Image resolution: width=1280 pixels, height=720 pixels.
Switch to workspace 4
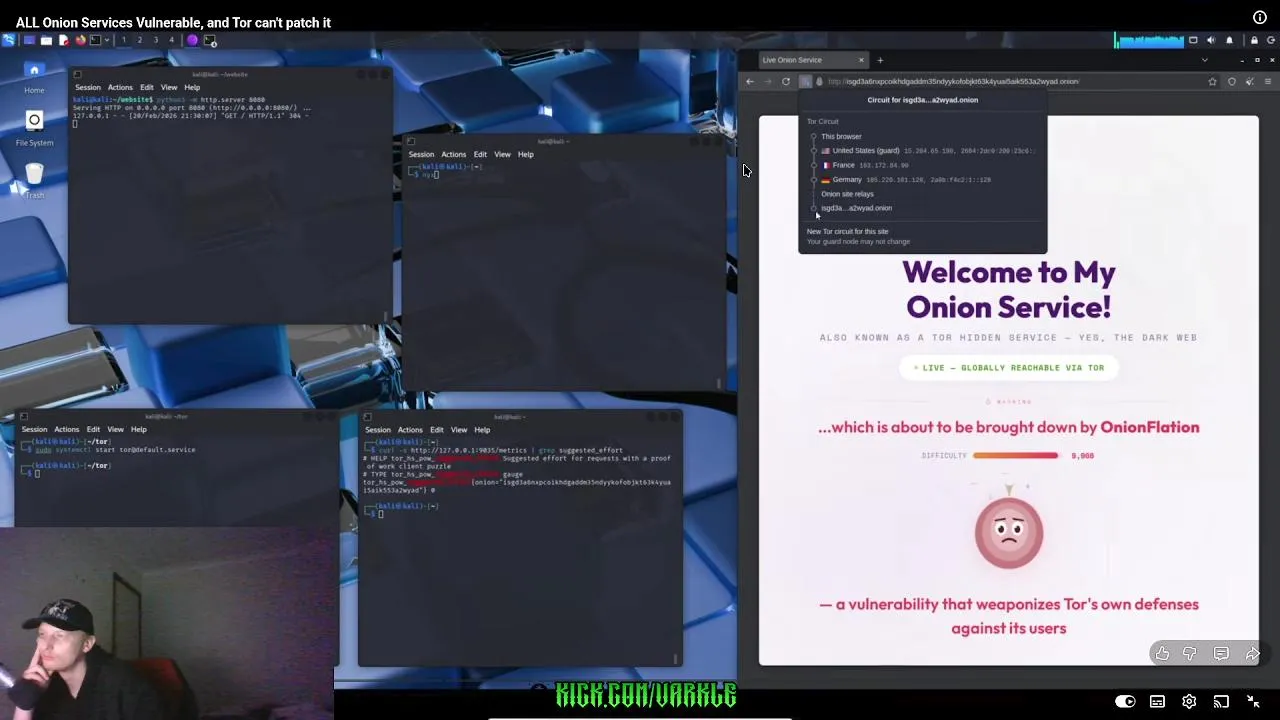pos(171,40)
